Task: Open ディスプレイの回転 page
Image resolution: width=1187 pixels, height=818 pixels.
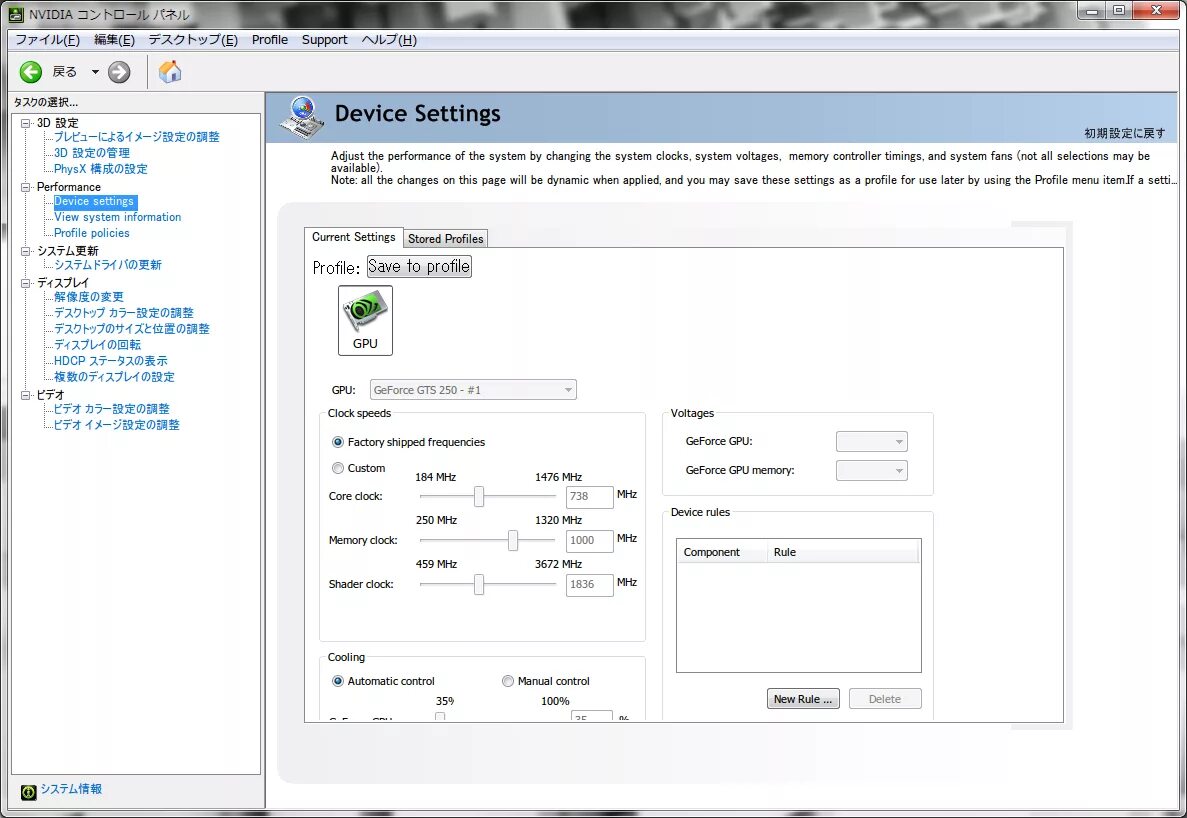Action: [x=98, y=344]
